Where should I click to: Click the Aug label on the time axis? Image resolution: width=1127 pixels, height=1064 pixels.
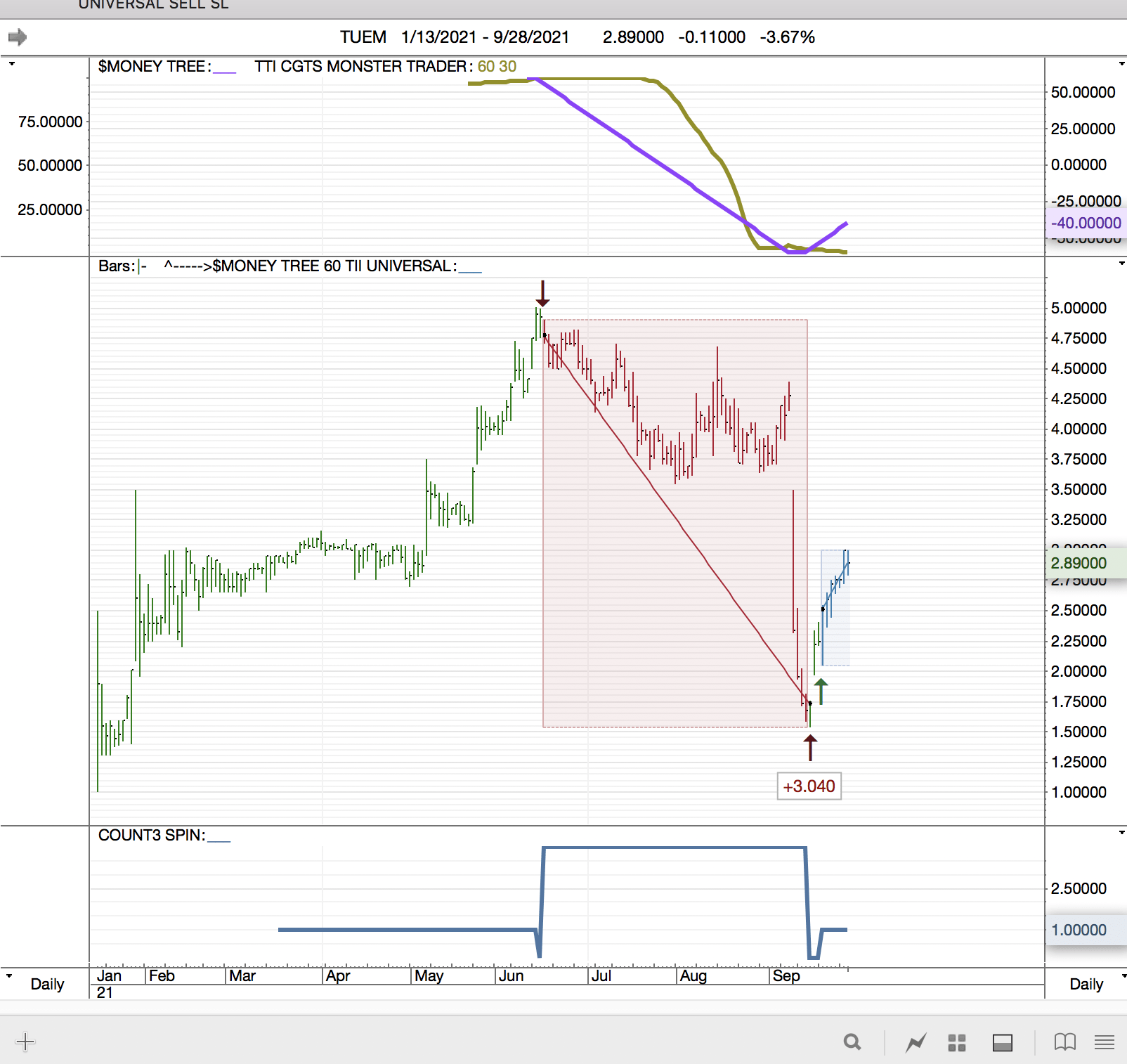click(x=693, y=975)
